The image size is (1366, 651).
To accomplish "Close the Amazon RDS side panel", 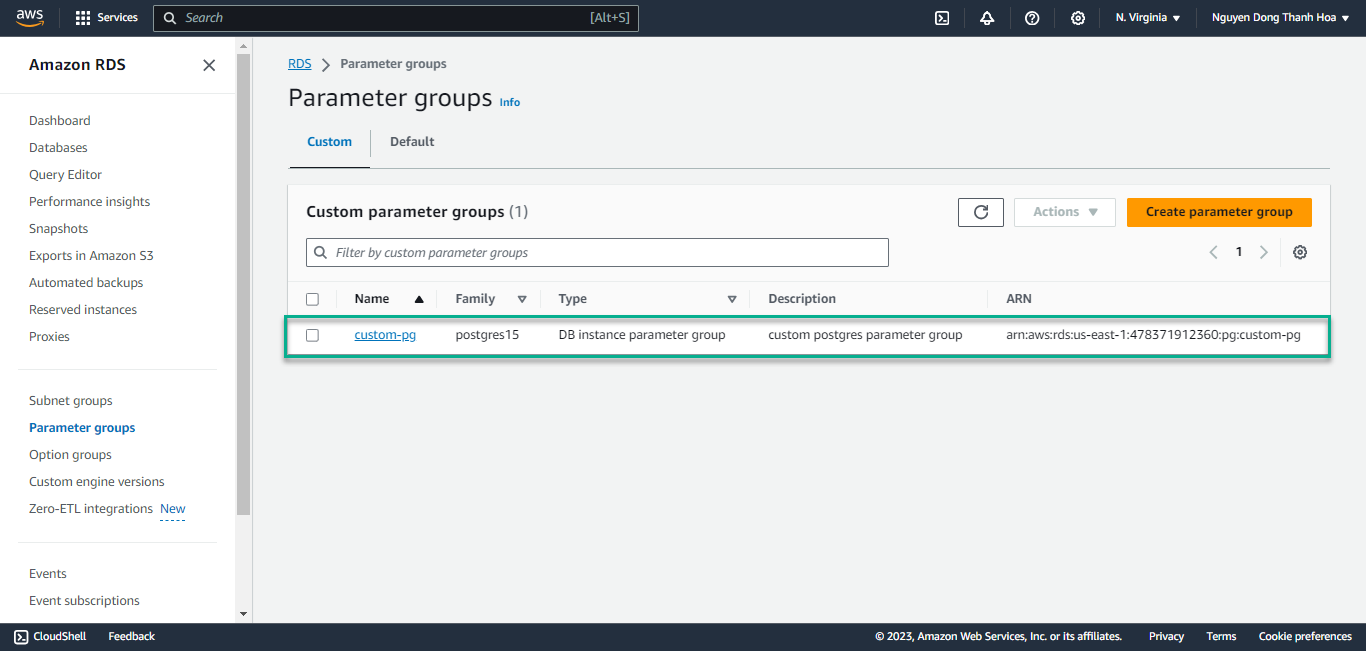I will pos(209,65).
